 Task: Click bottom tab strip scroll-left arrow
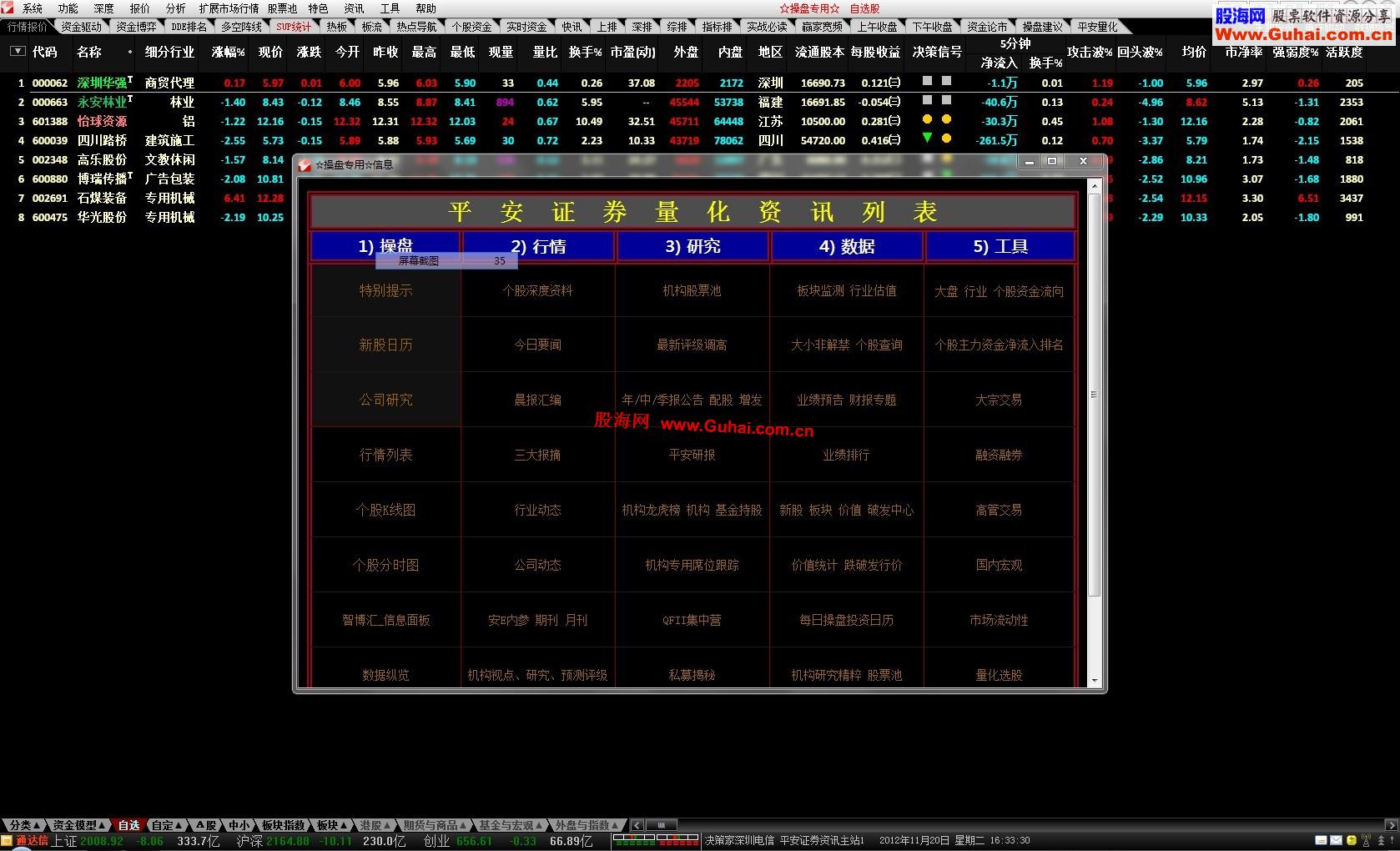637,825
